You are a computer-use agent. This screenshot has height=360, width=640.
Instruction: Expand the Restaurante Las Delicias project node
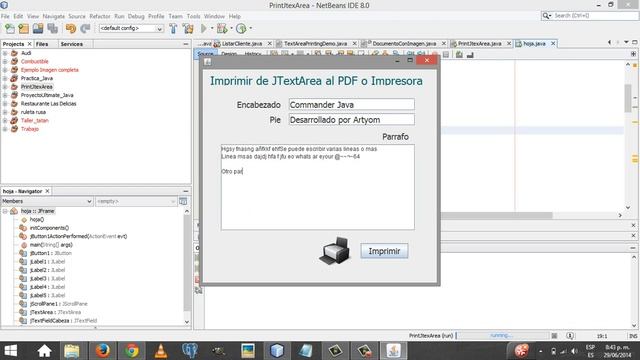click(5, 104)
